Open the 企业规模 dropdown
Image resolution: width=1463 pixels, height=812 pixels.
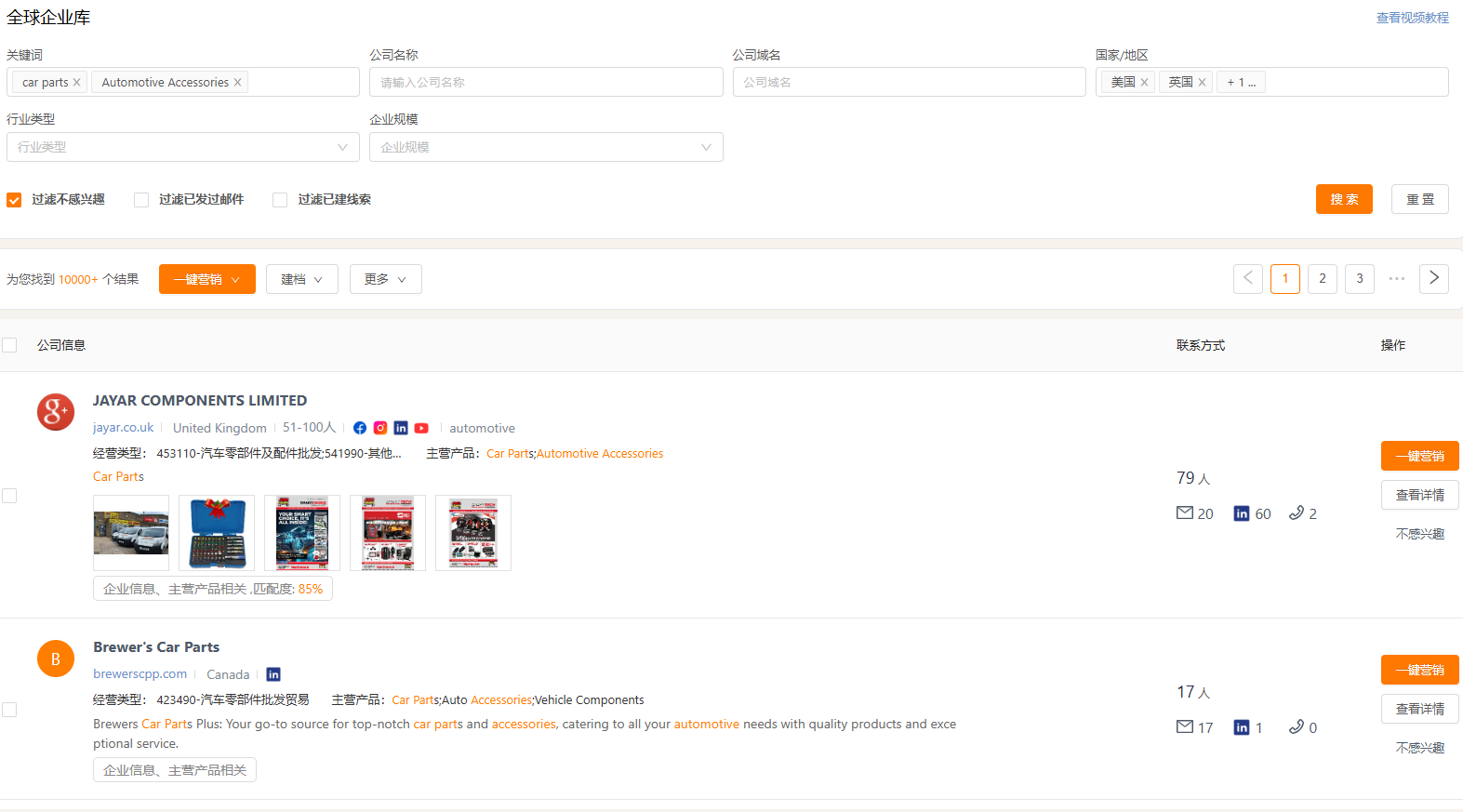click(x=546, y=147)
